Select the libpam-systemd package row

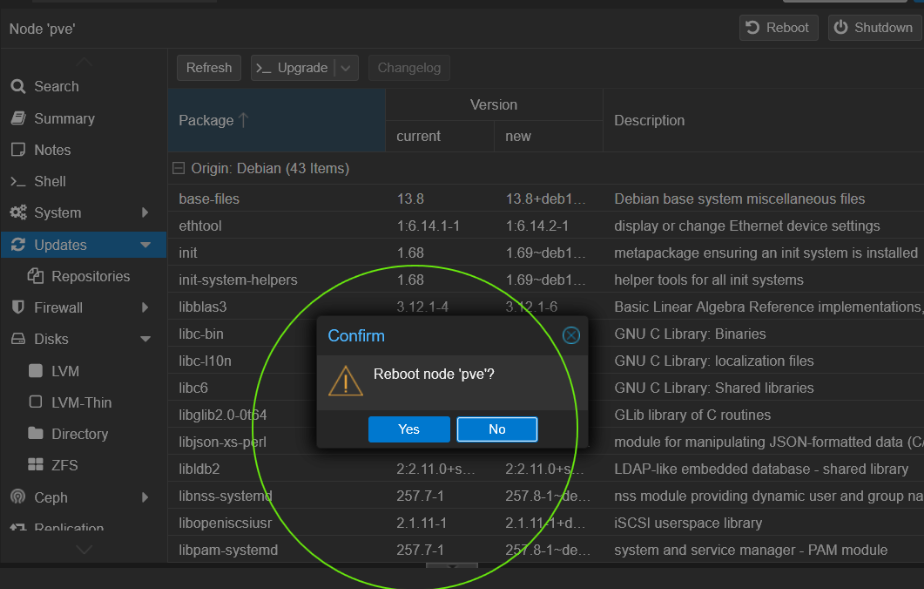(x=546, y=550)
